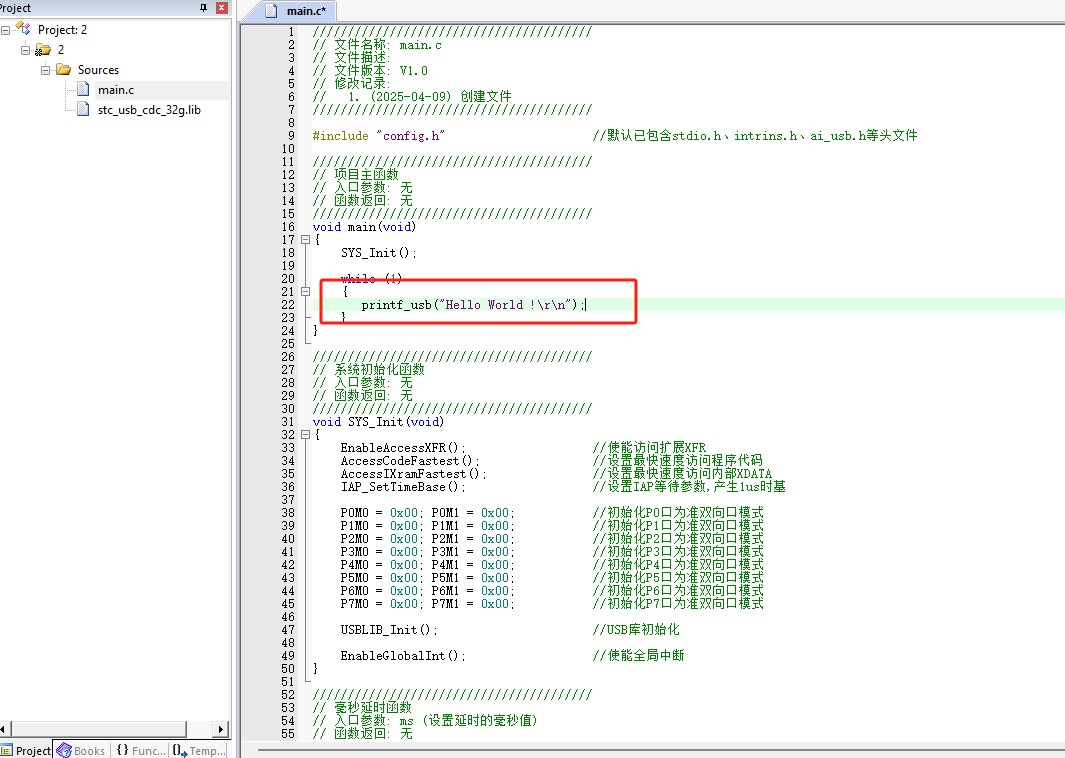
Task: Click the SYS_Init(); call at line 18
Action: click(x=378, y=253)
